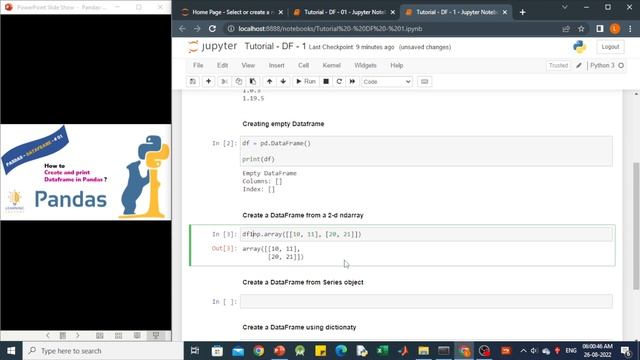640x360 pixels.
Task: Go to previous slide in PowerPoint
Action: [48, 336]
